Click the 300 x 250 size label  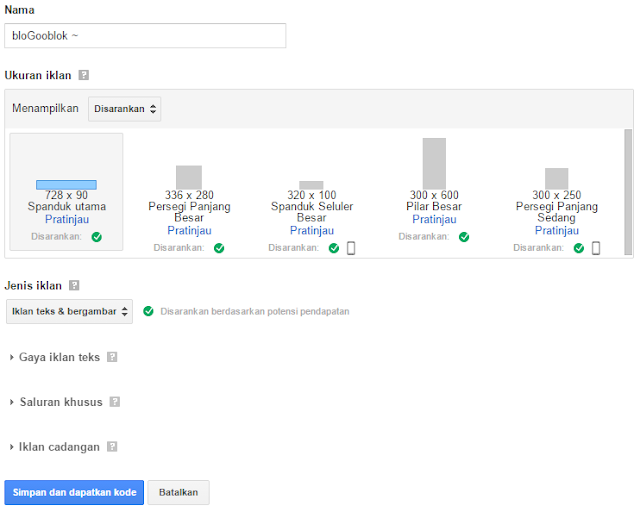557,195
